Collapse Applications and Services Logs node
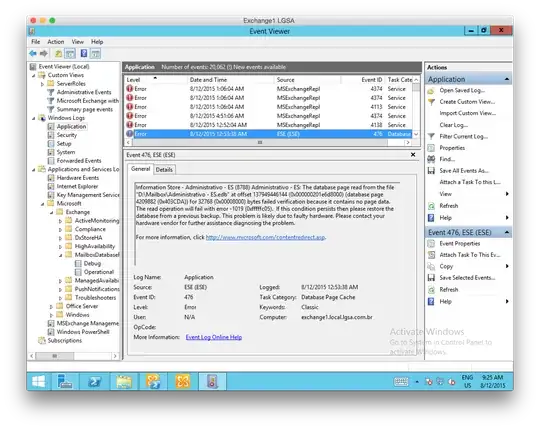The width and height of the screenshot is (540, 429). (34, 169)
